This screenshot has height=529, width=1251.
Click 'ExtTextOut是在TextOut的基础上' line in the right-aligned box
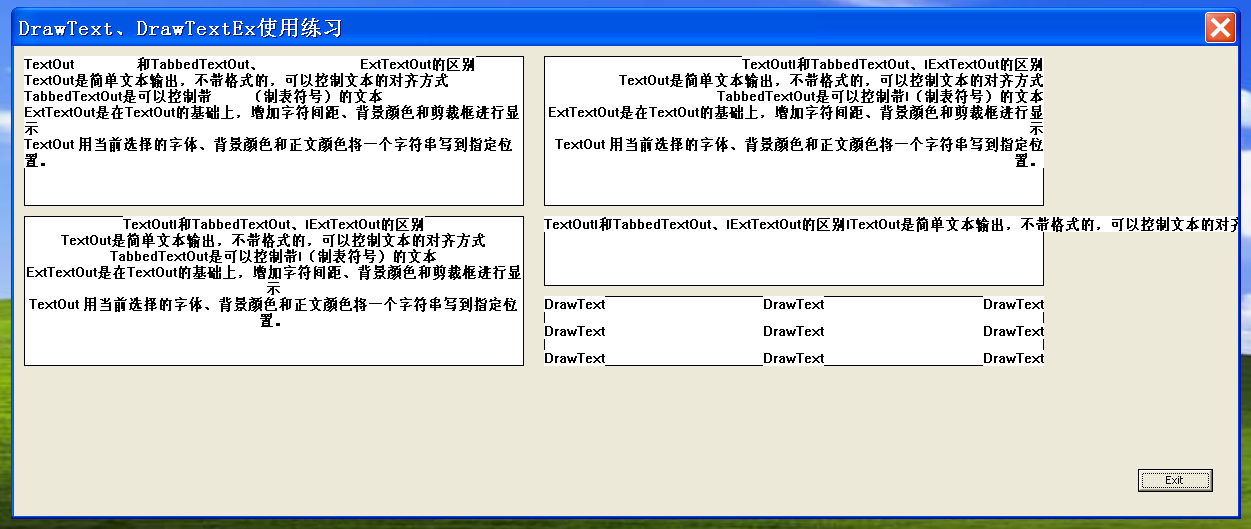[x=795, y=113]
